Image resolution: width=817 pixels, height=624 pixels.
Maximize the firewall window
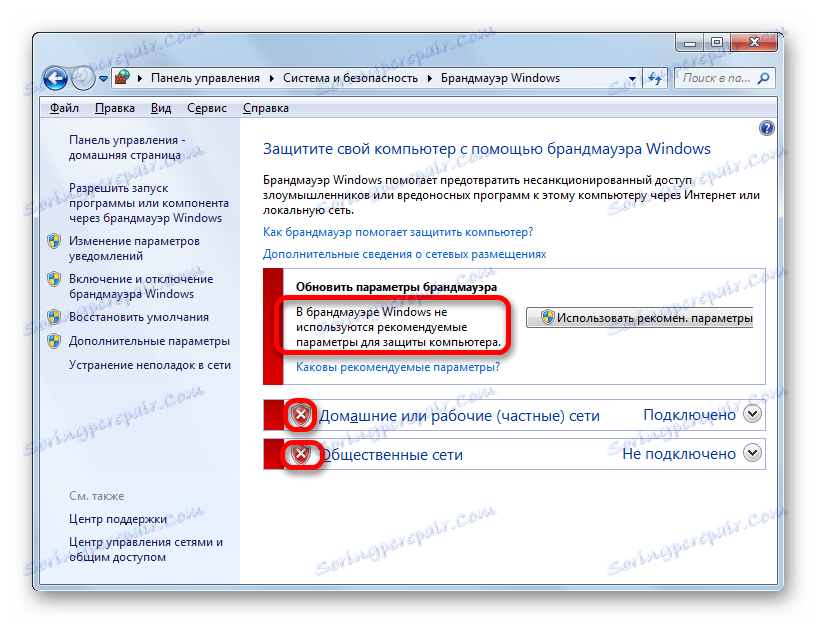(x=717, y=42)
